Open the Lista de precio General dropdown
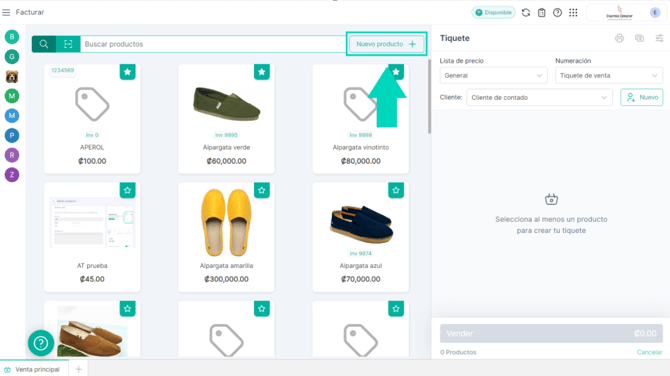 (494, 76)
